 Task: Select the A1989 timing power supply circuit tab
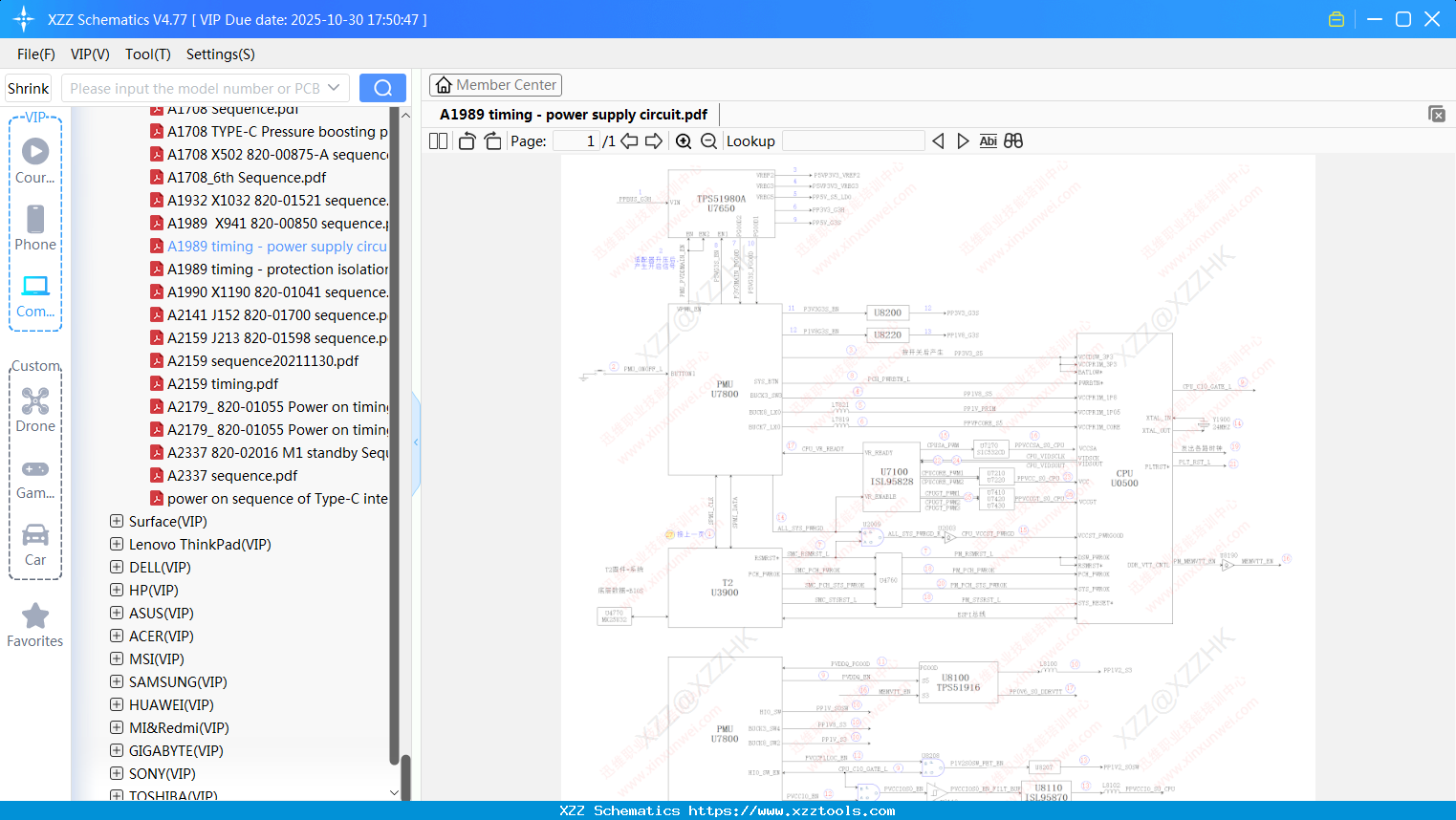[x=574, y=115]
